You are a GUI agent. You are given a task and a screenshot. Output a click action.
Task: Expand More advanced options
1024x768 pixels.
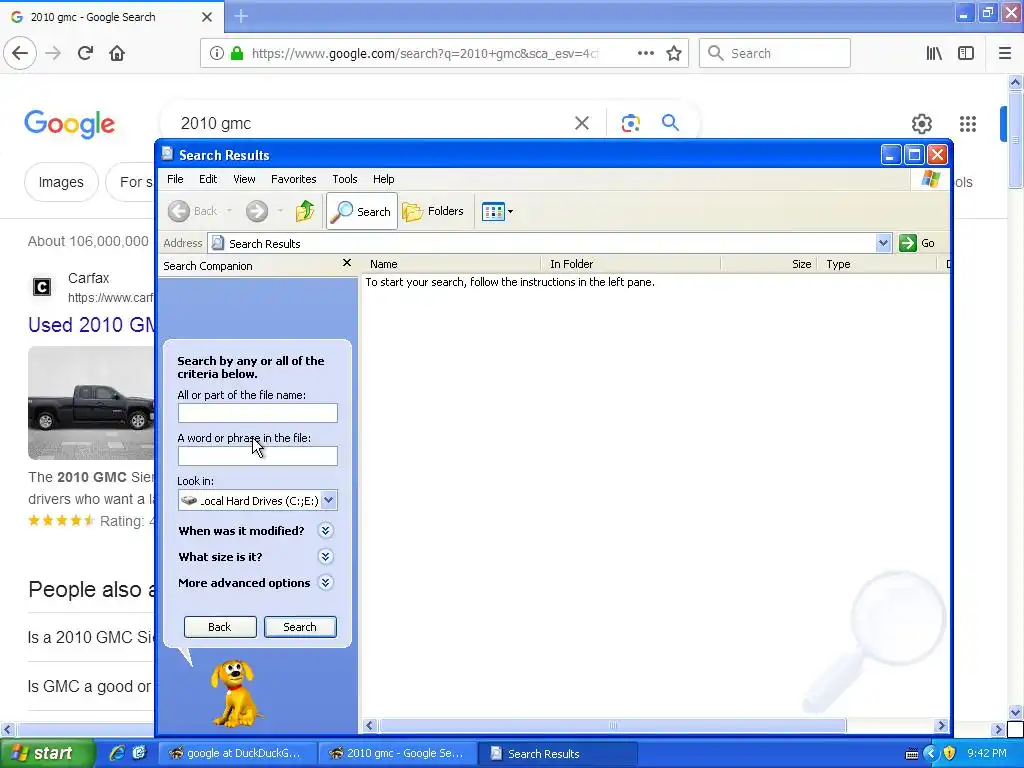pos(325,583)
